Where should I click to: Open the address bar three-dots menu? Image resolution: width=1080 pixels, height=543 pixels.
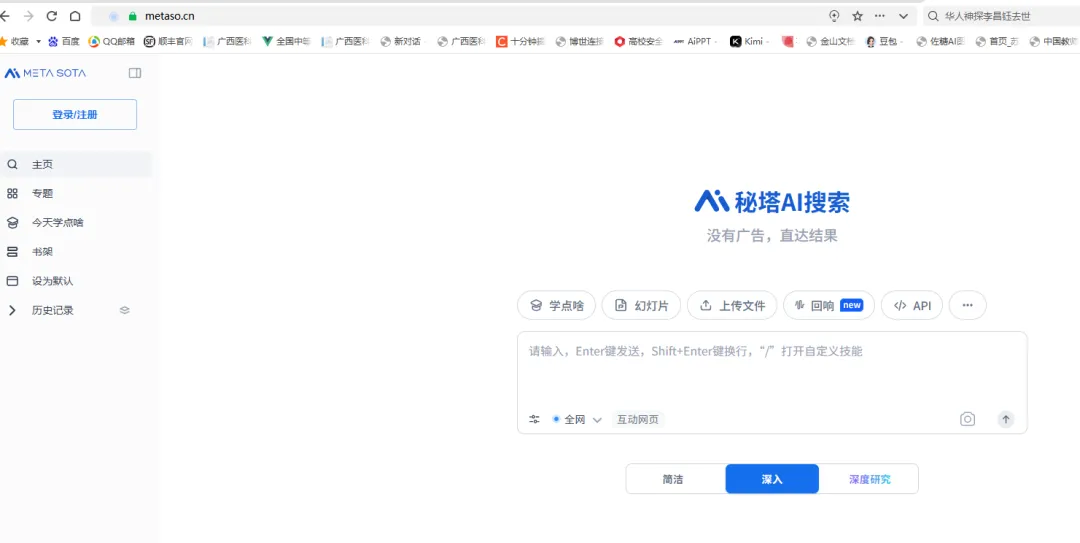[880, 16]
